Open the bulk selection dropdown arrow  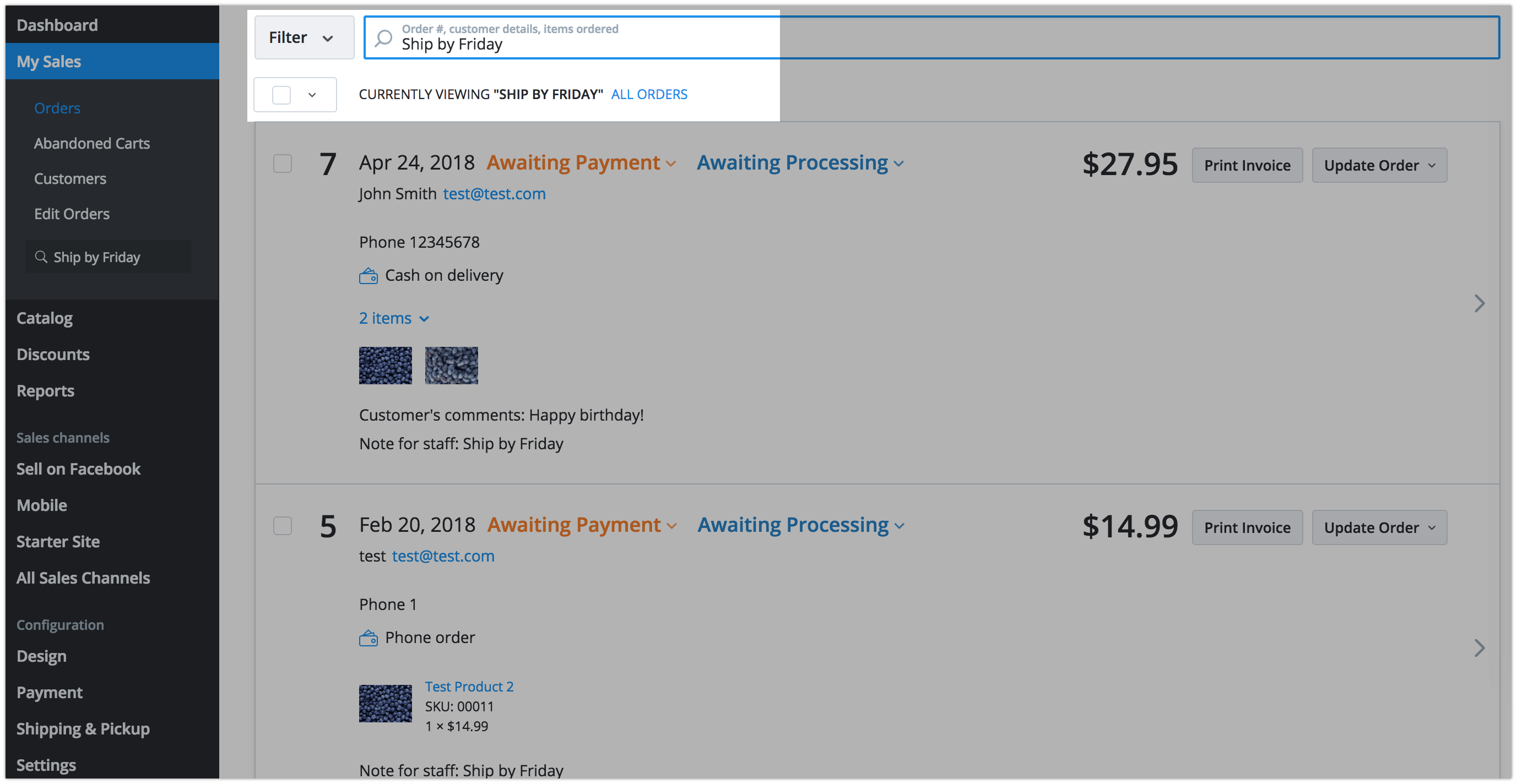click(x=312, y=95)
